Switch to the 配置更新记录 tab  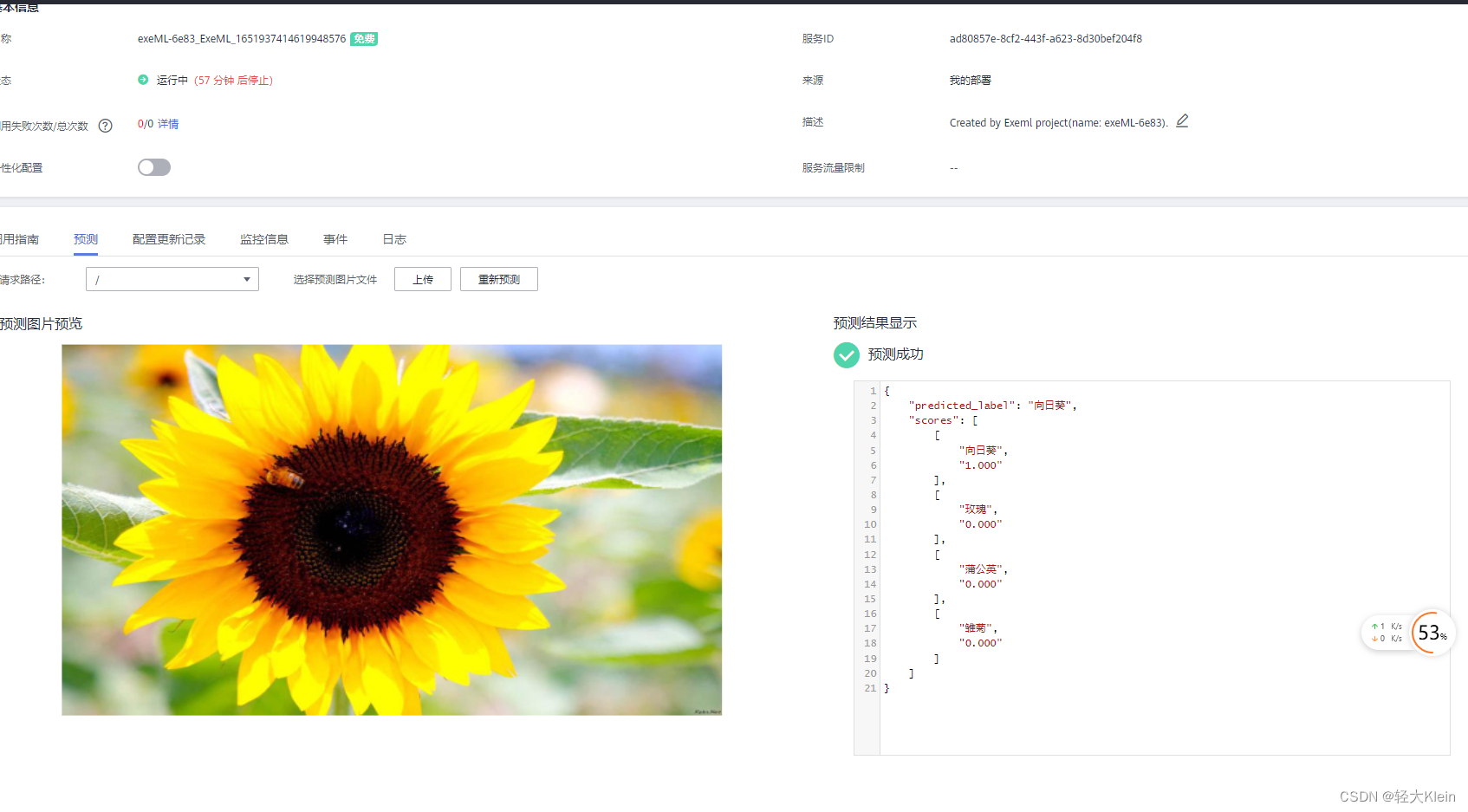(x=168, y=239)
